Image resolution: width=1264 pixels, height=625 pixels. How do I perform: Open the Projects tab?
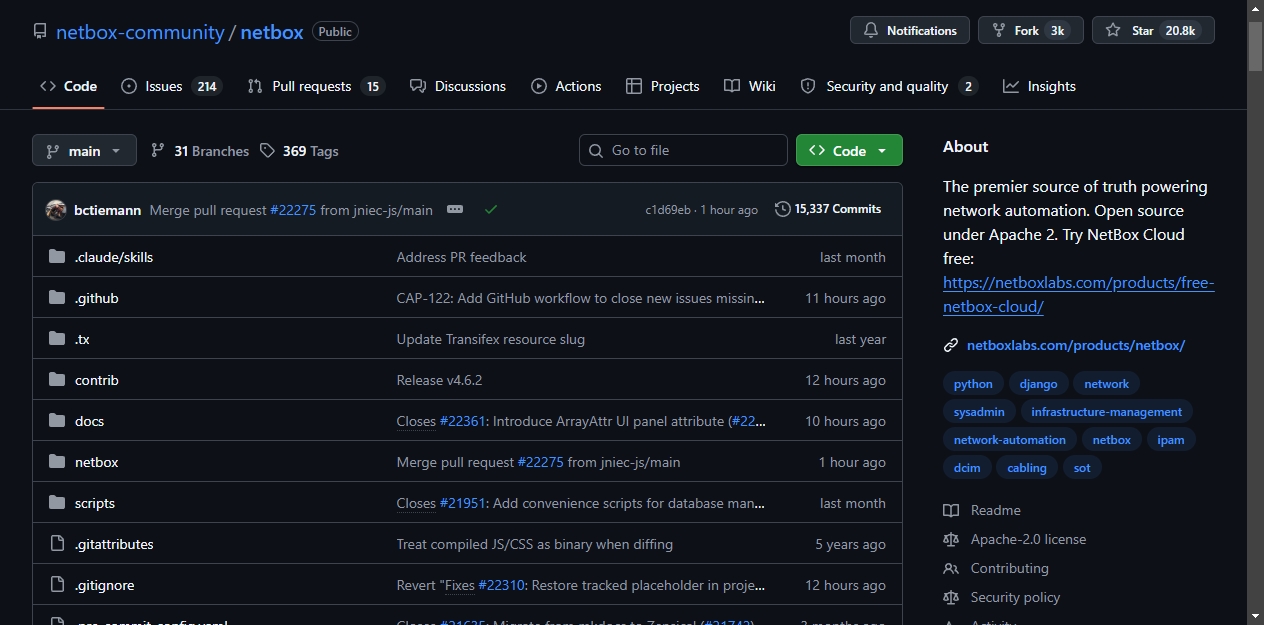coord(662,86)
